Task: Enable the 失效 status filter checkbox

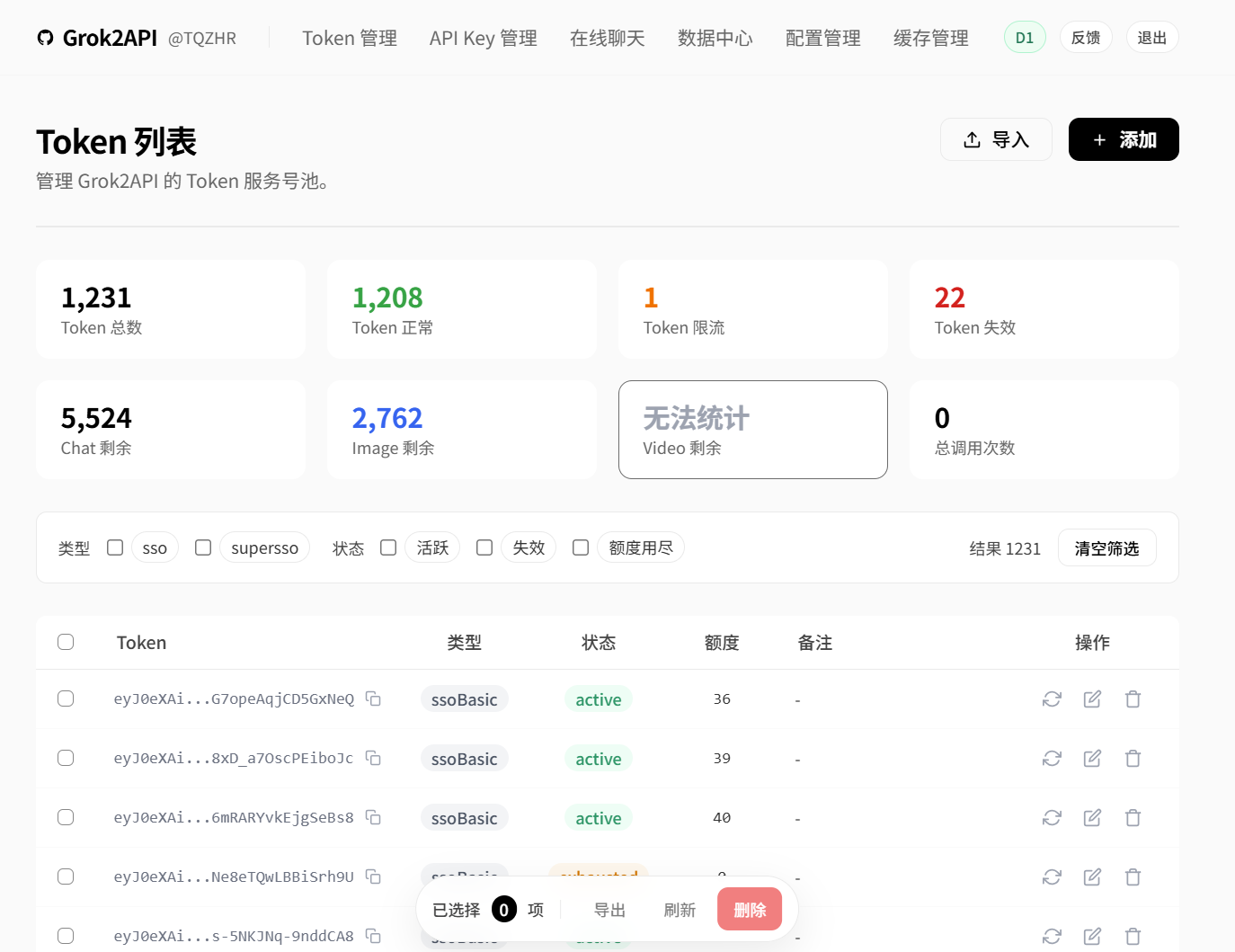Action: coord(484,547)
